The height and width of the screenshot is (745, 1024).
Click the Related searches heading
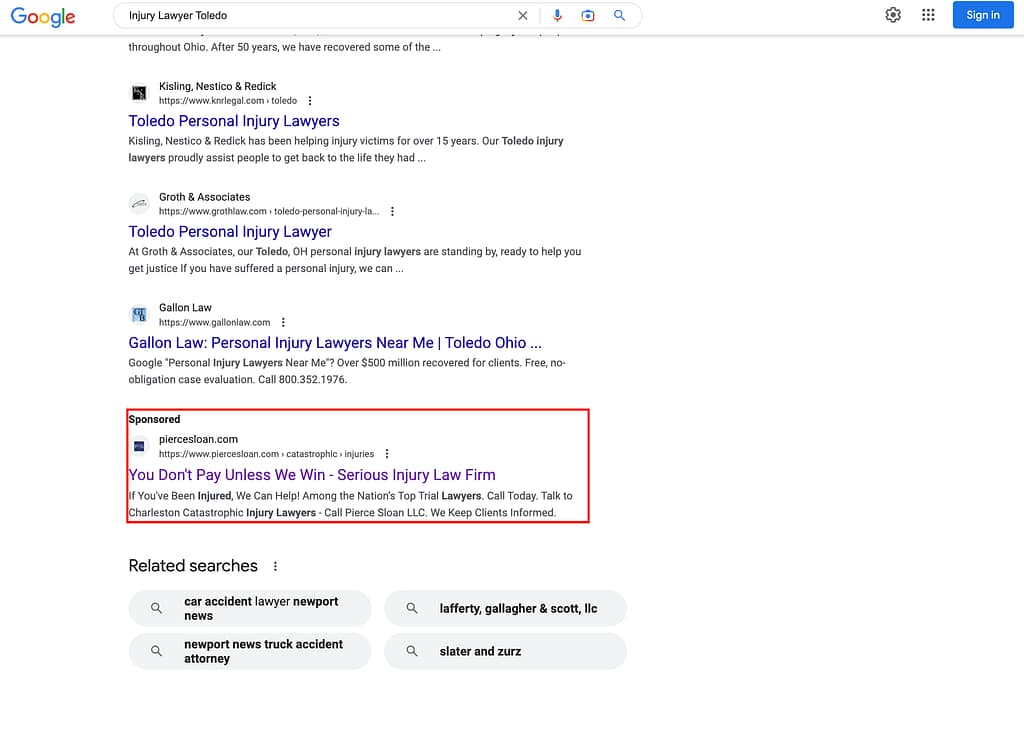(193, 566)
